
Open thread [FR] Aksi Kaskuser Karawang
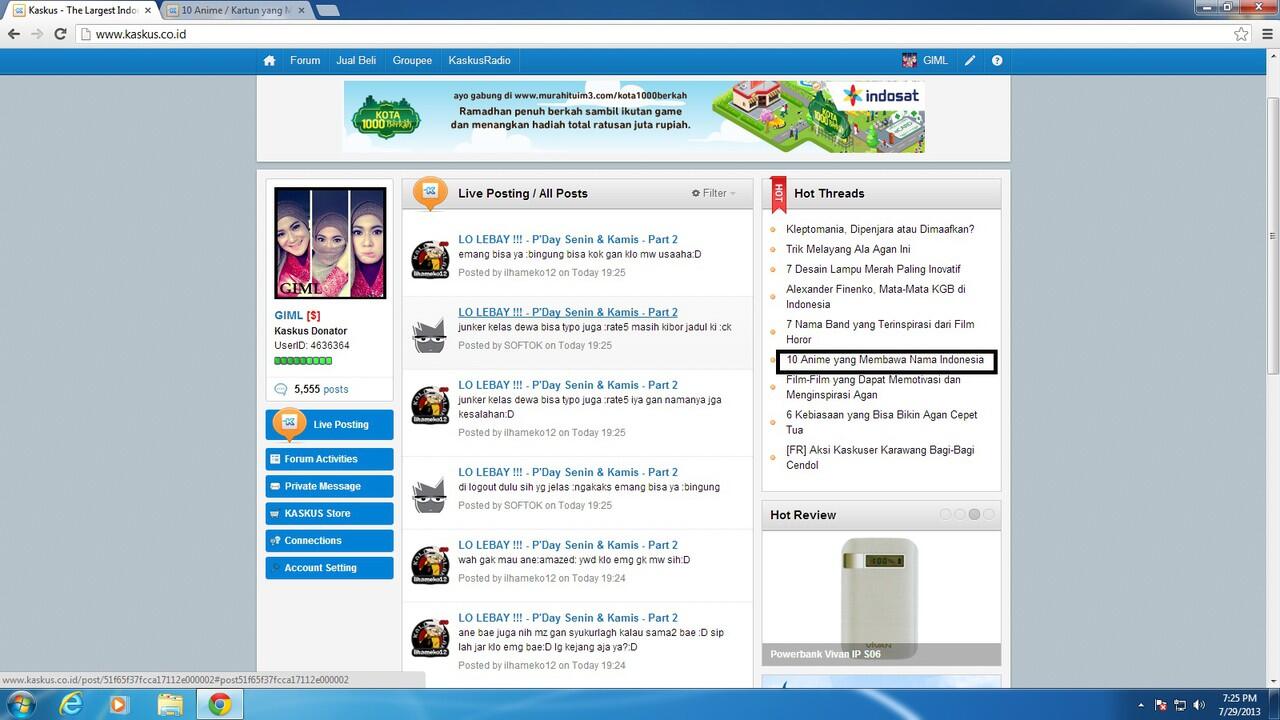pos(880,457)
